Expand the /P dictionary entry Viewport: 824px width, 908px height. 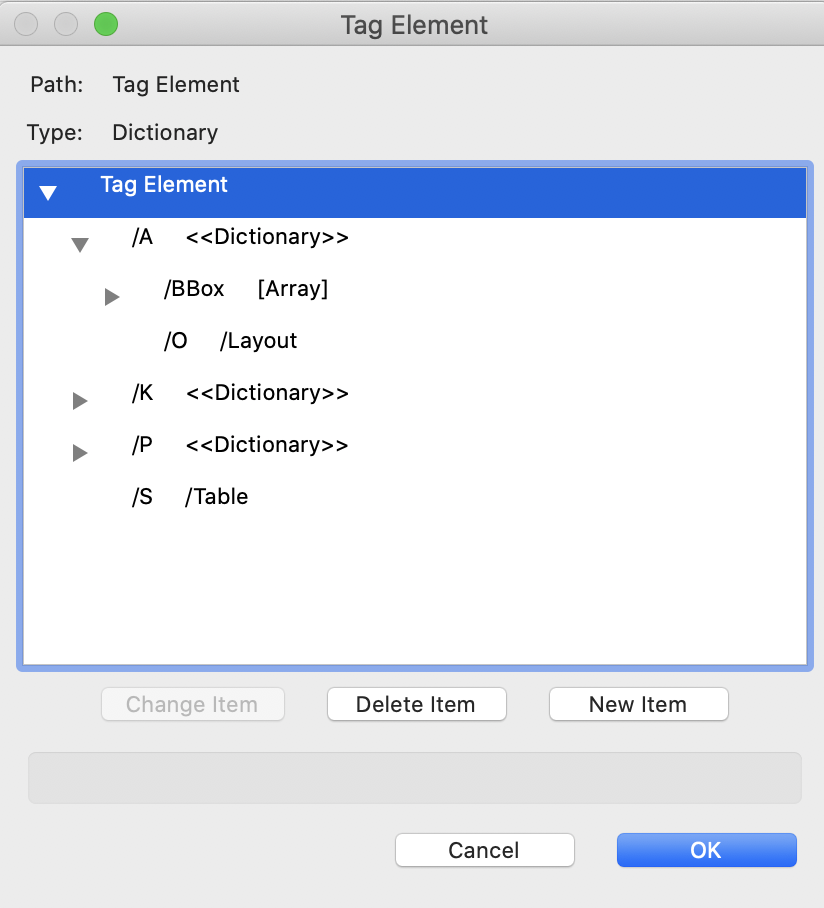tap(80, 452)
